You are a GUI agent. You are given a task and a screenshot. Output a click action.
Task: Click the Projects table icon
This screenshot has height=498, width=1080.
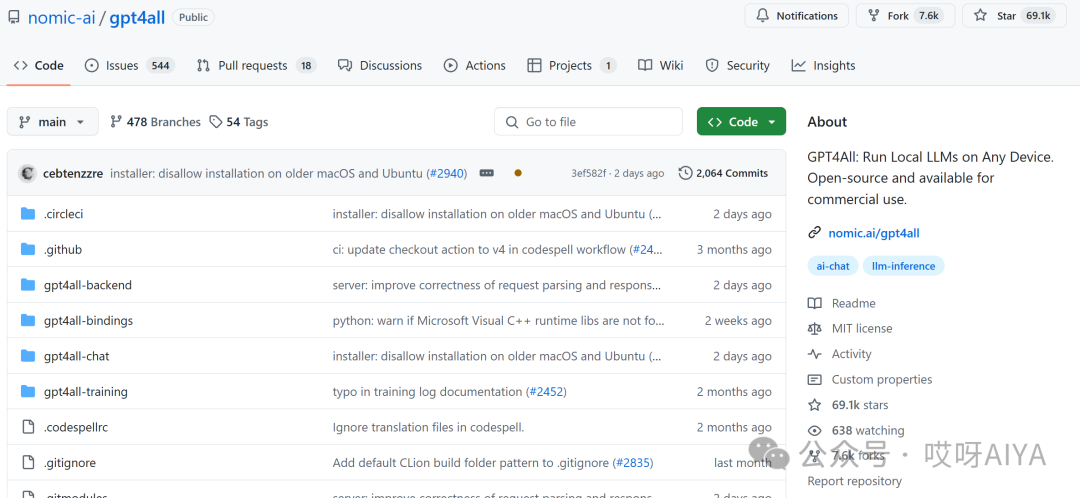pyautogui.click(x=534, y=65)
